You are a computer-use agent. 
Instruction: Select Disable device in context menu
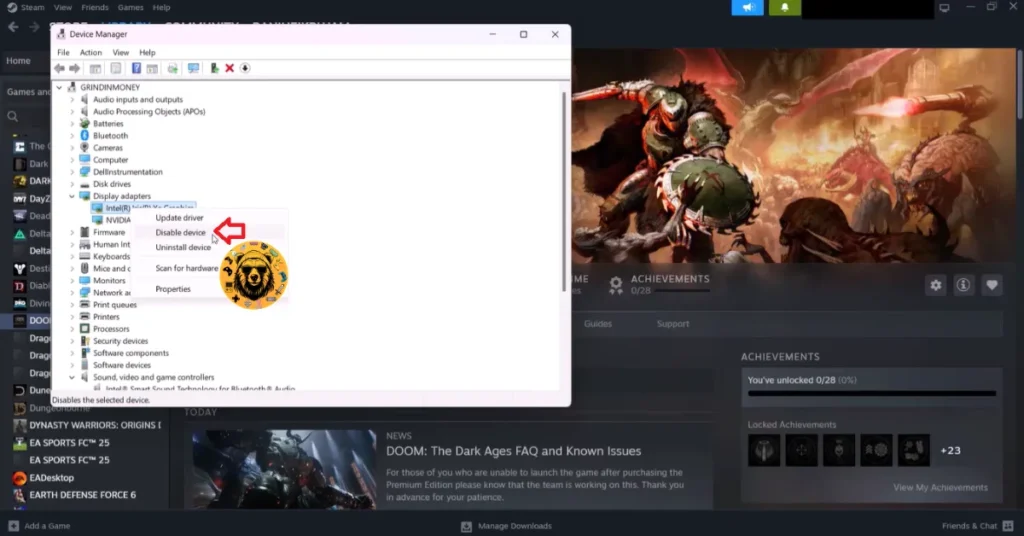[181, 233]
